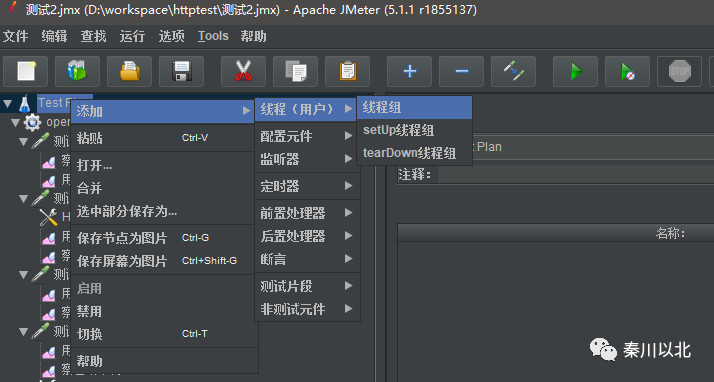This screenshot has height=382, width=714.
Task: Expand the 线程（用户）submenu
Action: 306,109
